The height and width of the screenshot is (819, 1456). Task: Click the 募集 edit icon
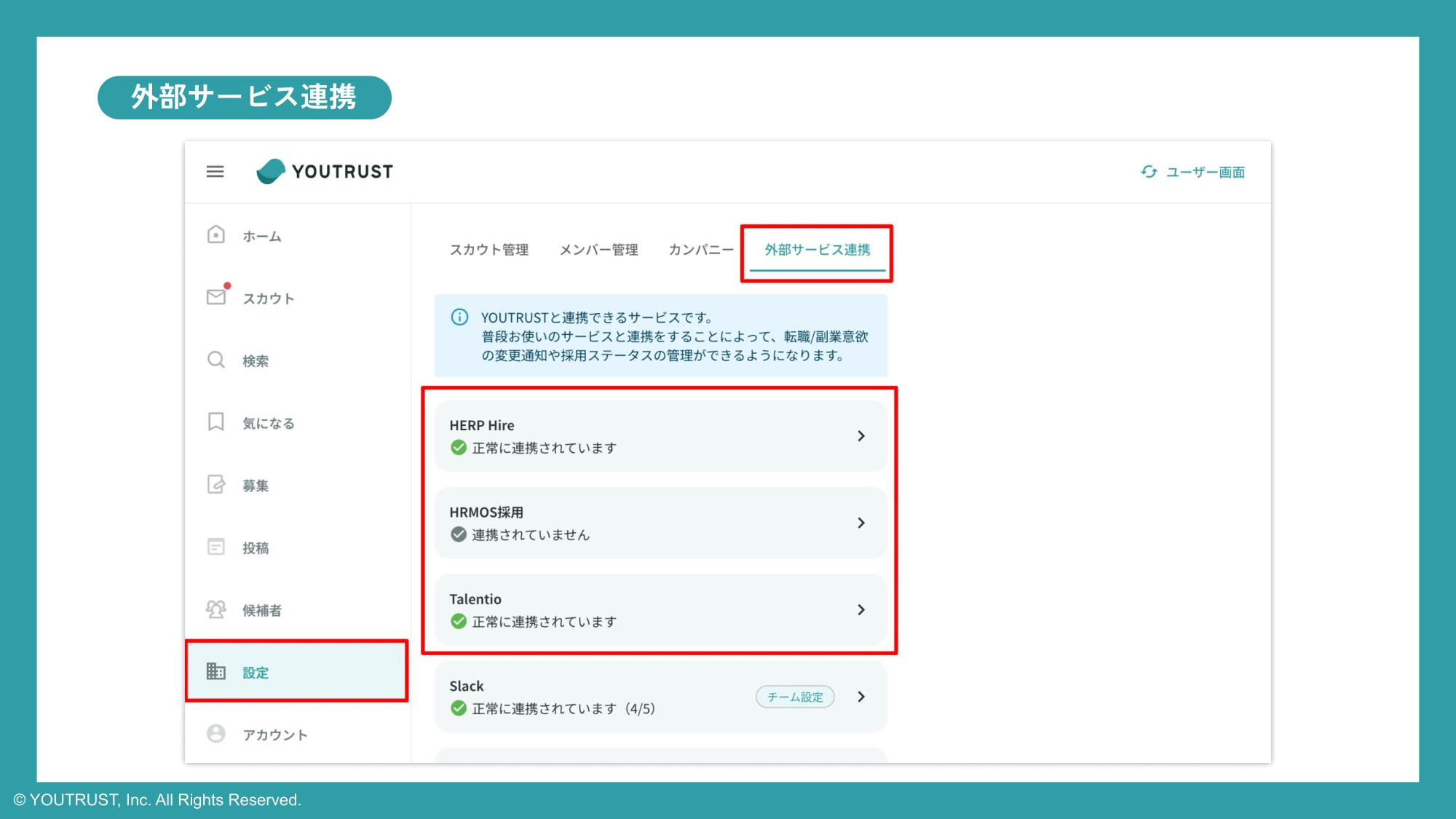[x=216, y=484]
